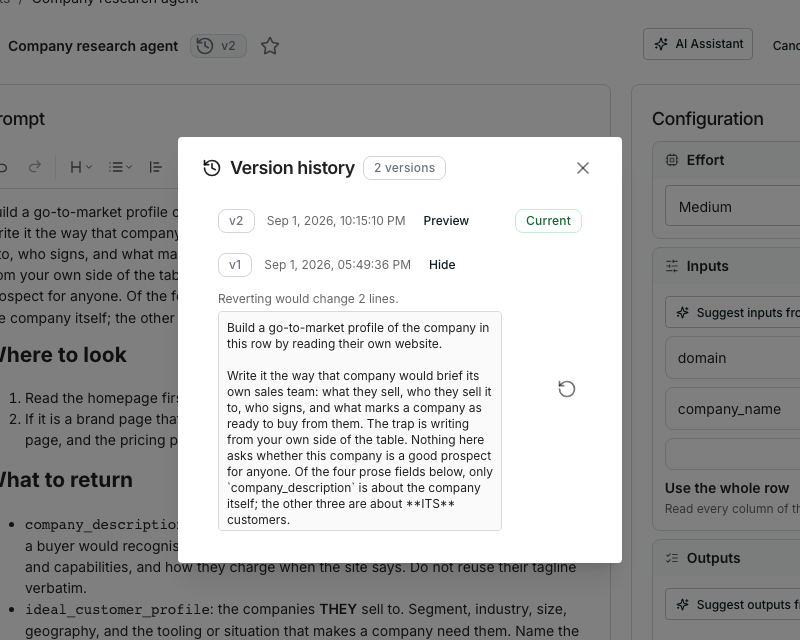The width and height of the screenshot is (800, 640).
Task: Click the Preview link for v2
Action: coord(446,221)
